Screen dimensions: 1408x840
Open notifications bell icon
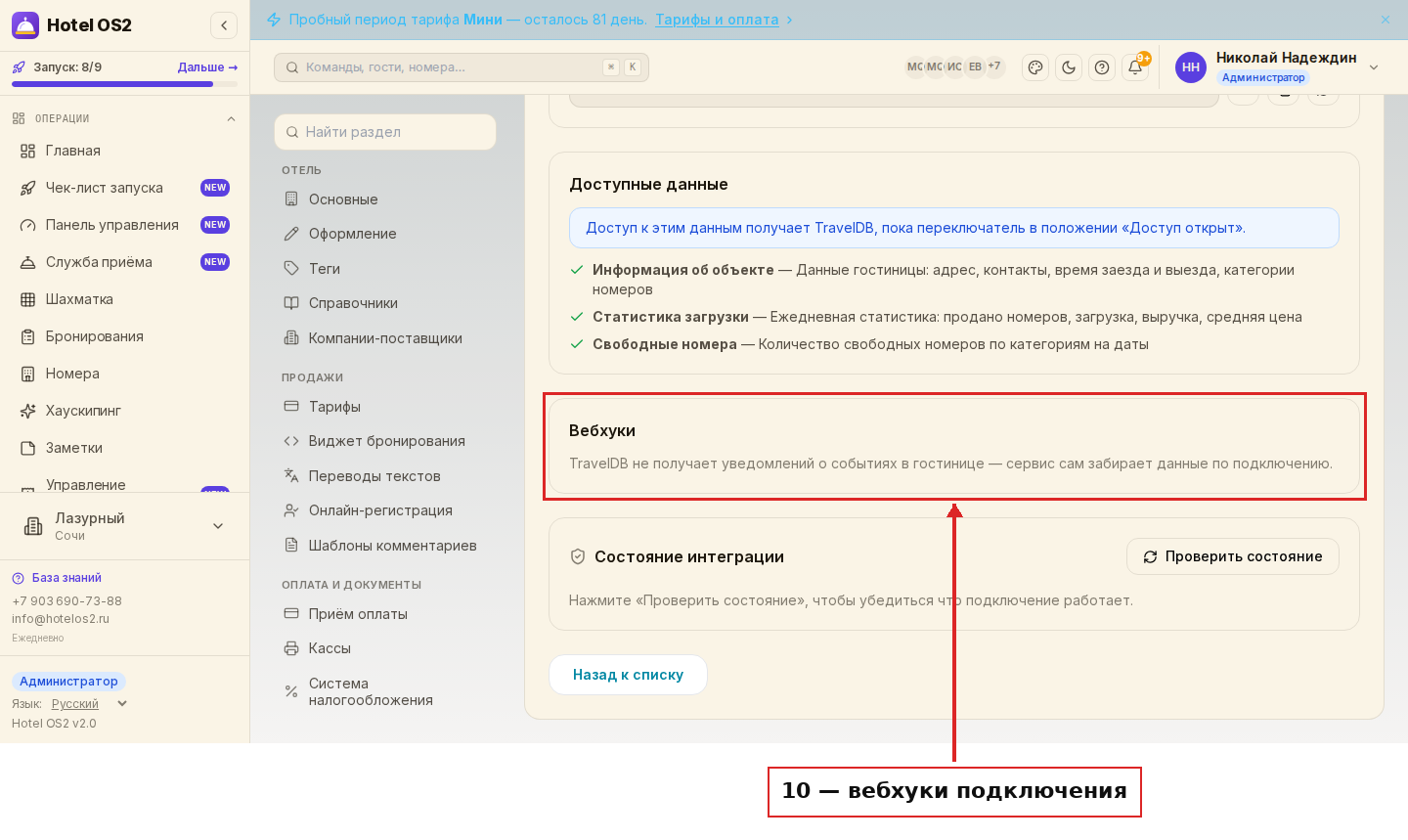1135,67
